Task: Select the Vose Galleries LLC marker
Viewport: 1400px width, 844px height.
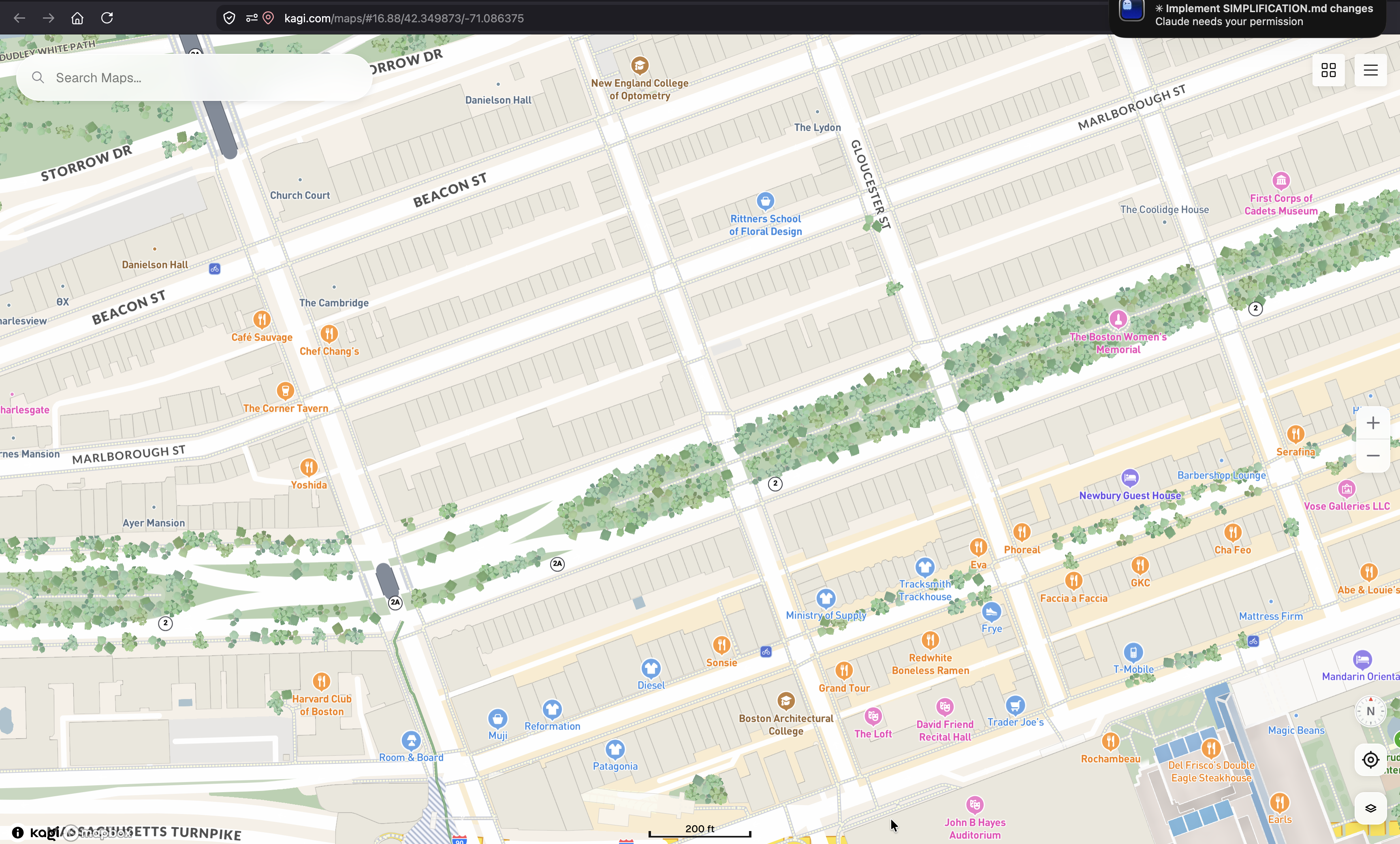Action: 1347,489
